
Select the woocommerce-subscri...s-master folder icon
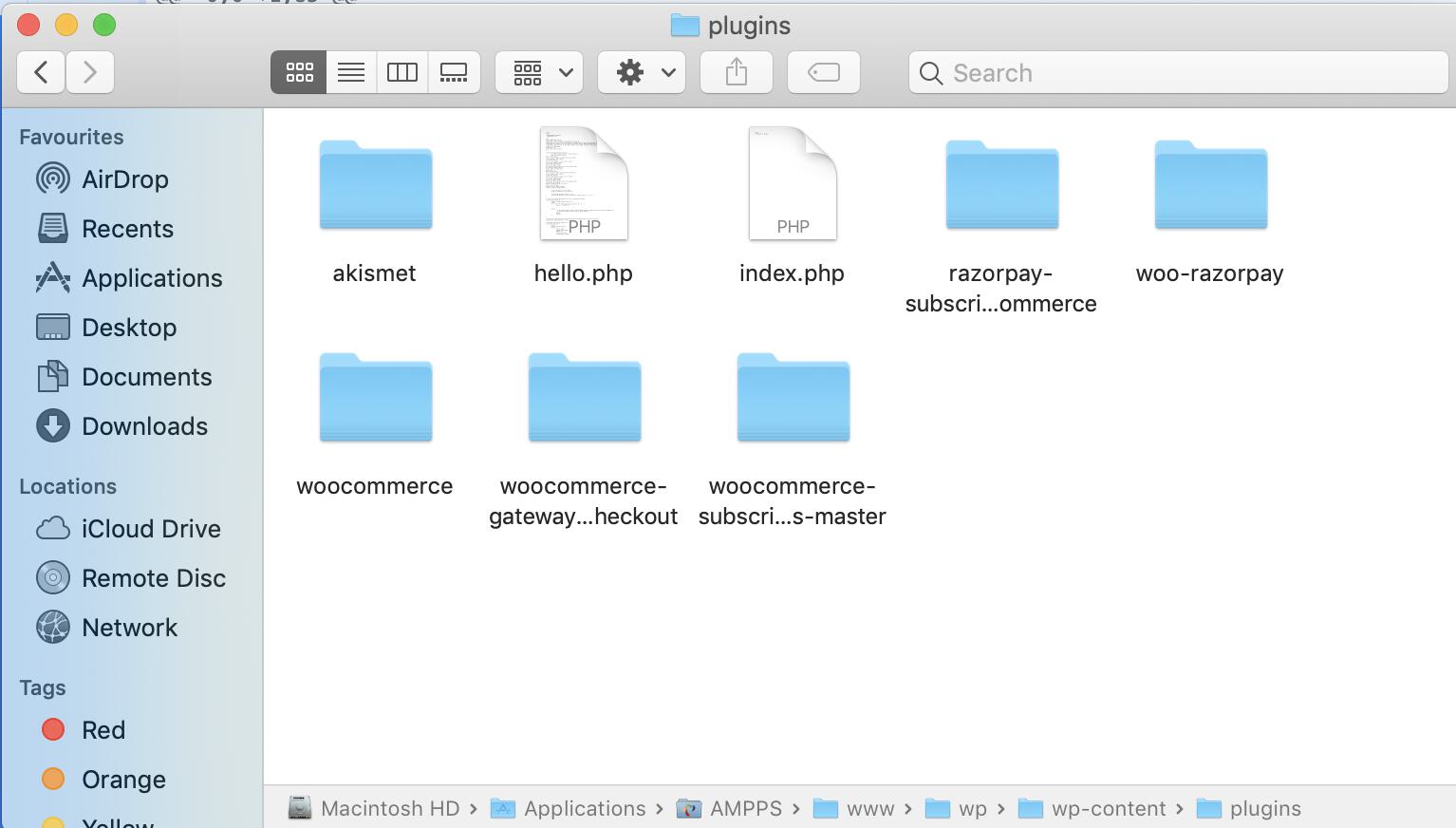click(x=793, y=397)
